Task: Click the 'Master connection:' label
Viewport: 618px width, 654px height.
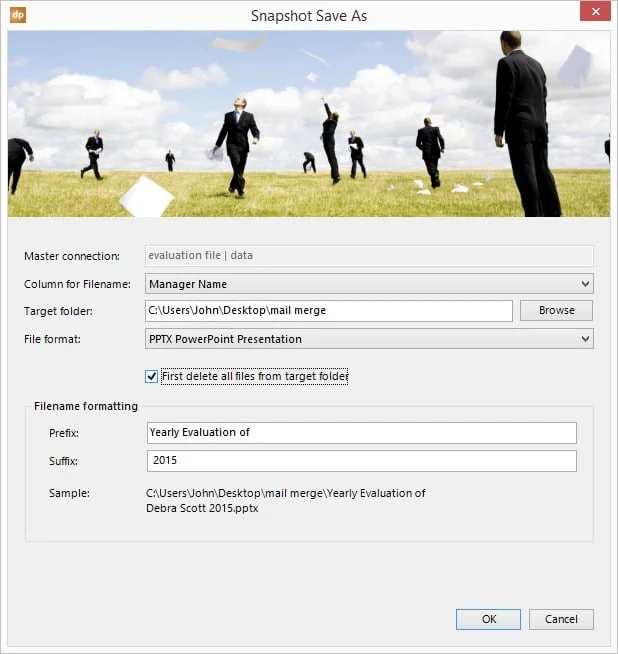Action: click(x=72, y=256)
